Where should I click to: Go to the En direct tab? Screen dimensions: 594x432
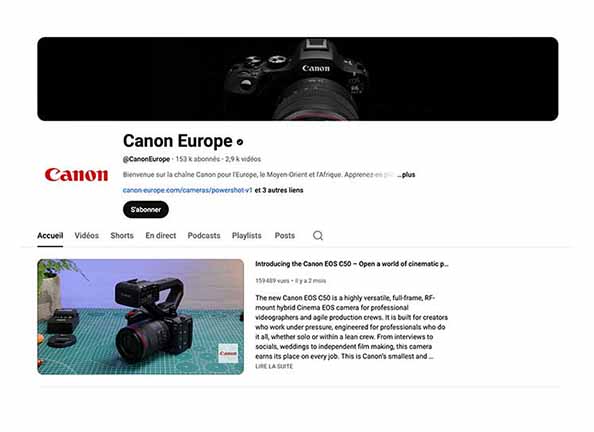click(161, 236)
